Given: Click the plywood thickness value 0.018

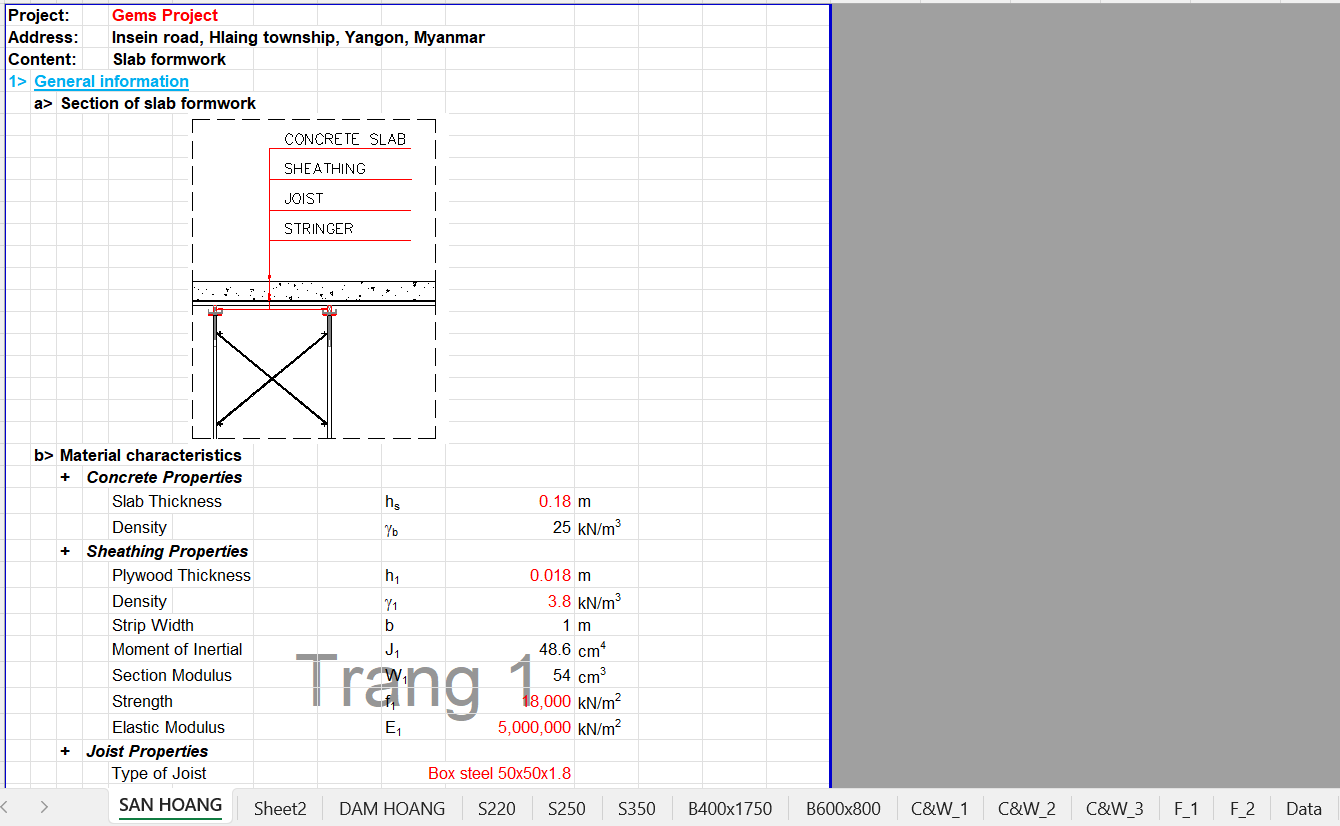Looking at the screenshot, I should coord(550,575).
